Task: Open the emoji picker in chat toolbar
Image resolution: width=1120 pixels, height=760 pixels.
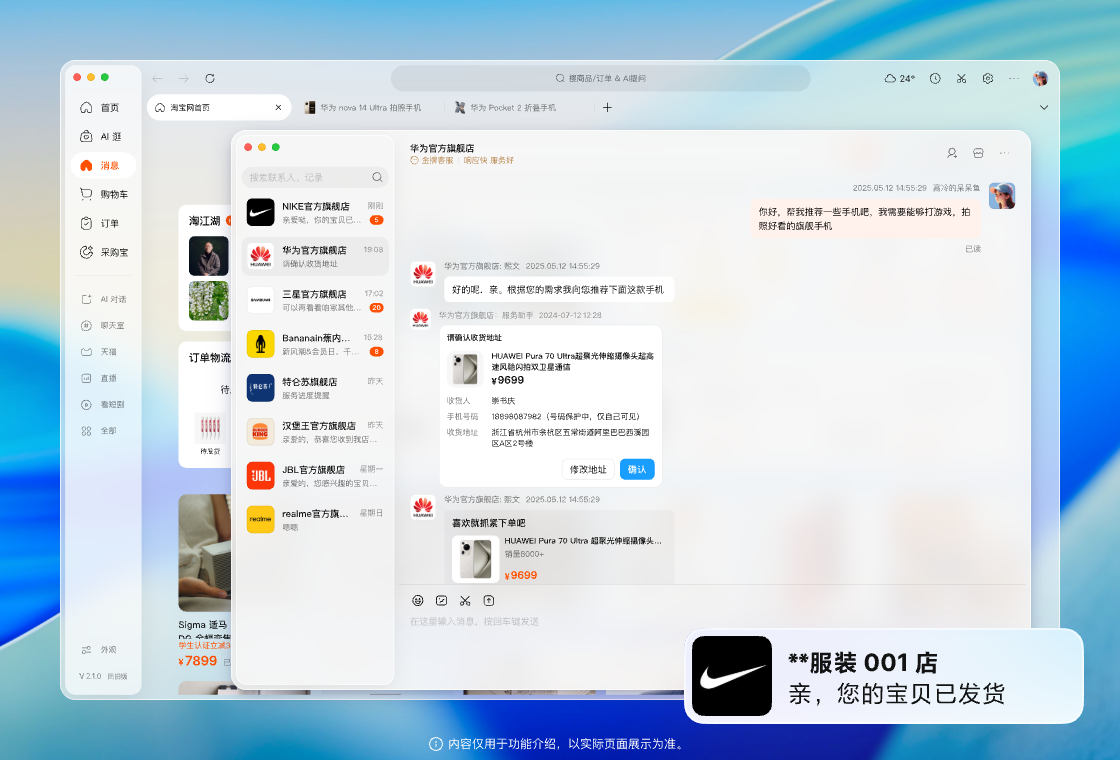Action: point(418,600)
